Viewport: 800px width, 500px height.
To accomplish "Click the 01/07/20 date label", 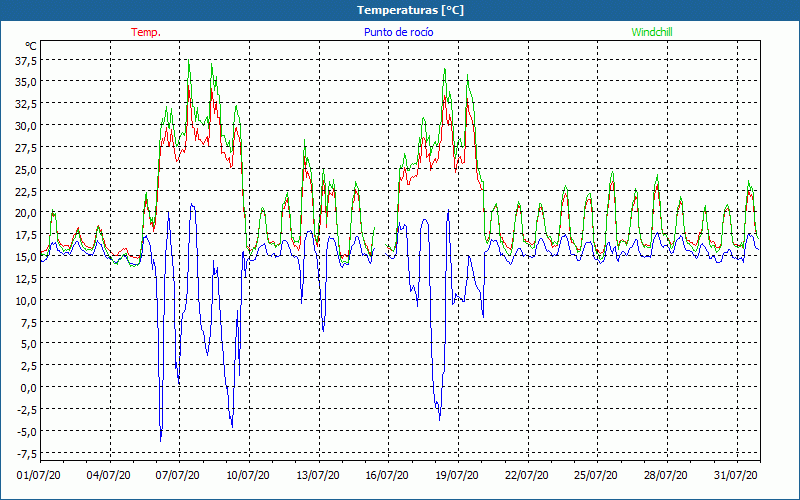I will click(39, 475).
